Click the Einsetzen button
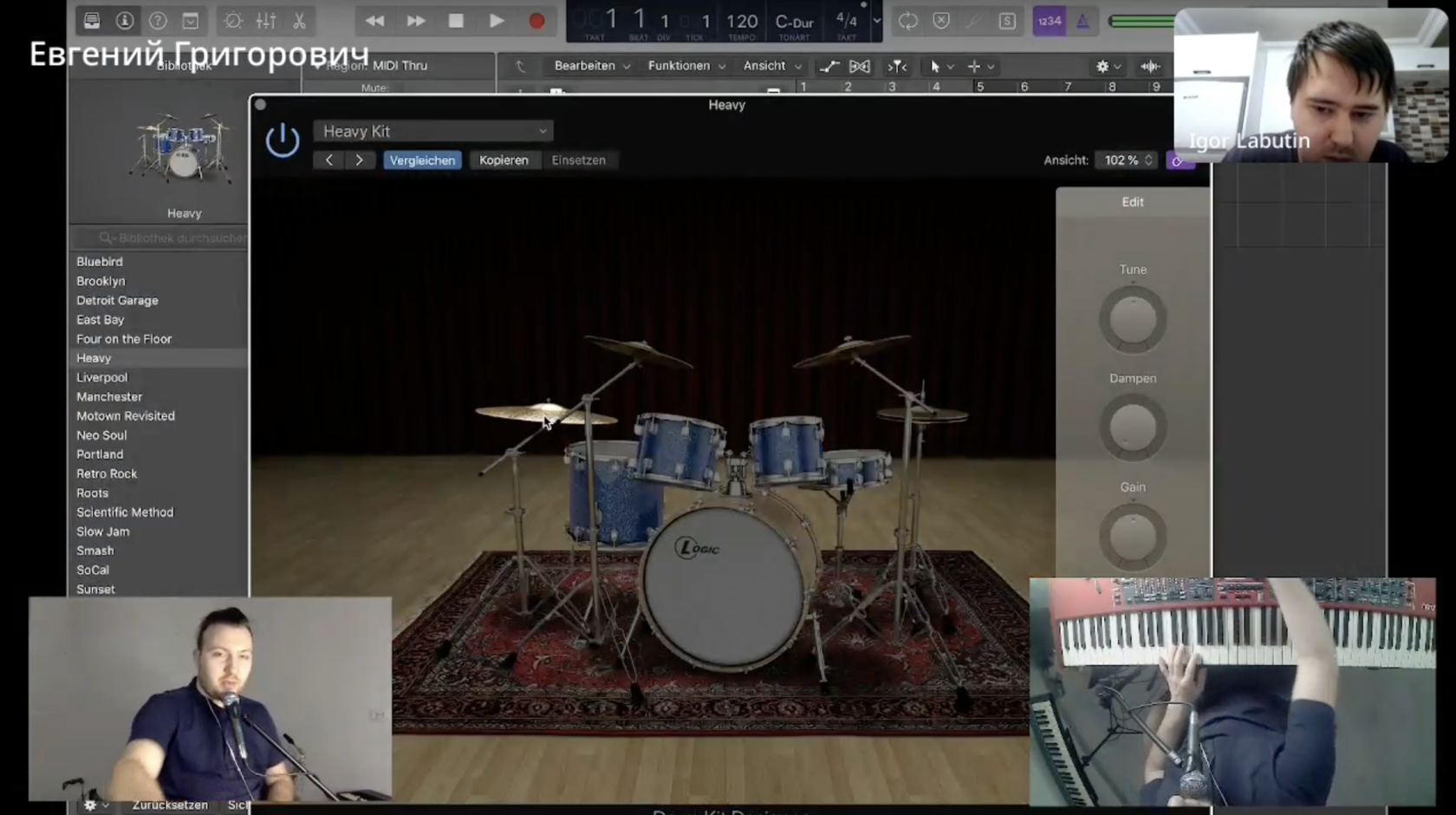Screen dimensions: 1456x815 point(579,160)
